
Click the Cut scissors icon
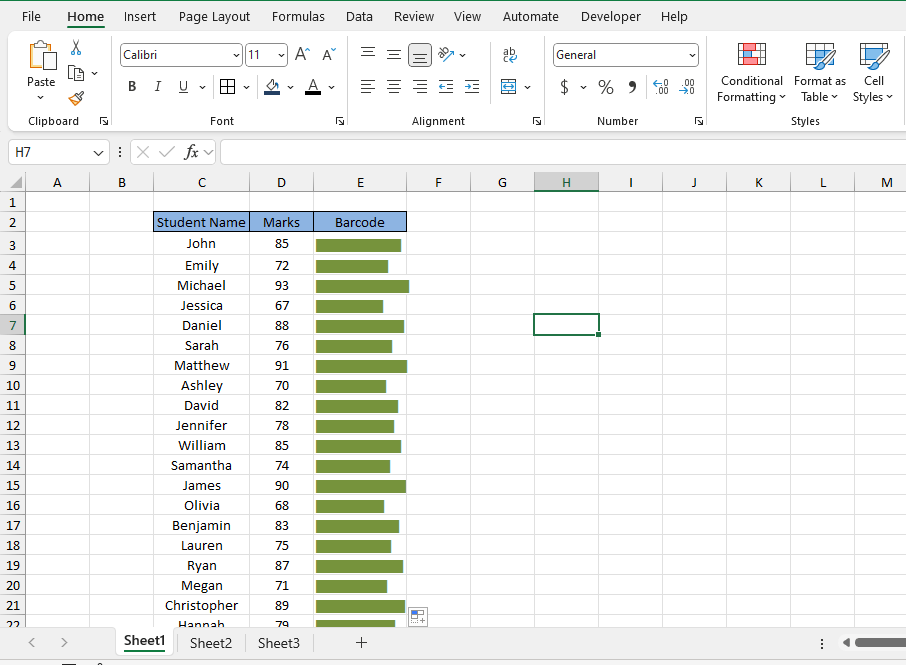[x=74, y=47]
